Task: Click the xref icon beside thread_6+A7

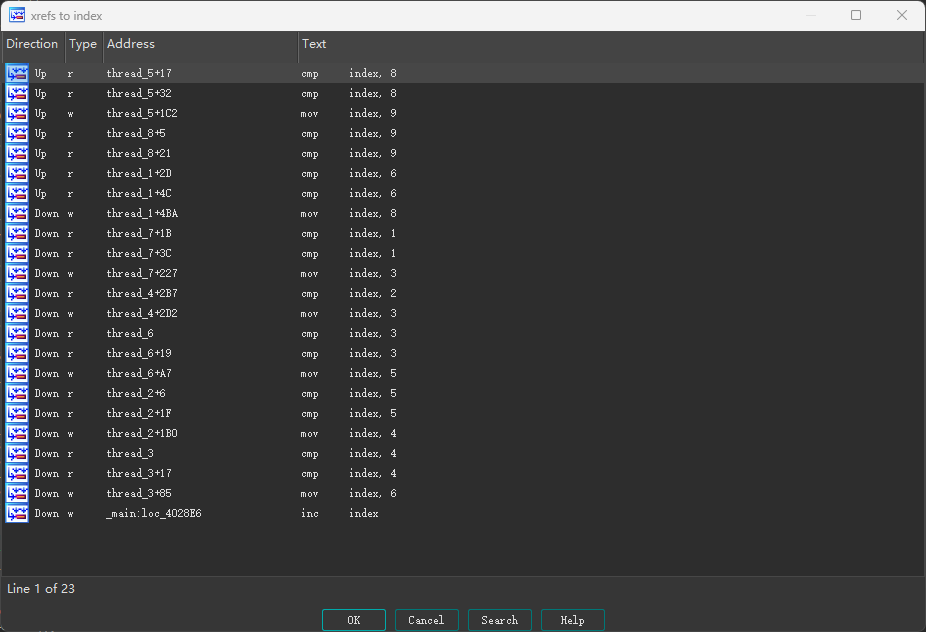Action: click(17, 373)
